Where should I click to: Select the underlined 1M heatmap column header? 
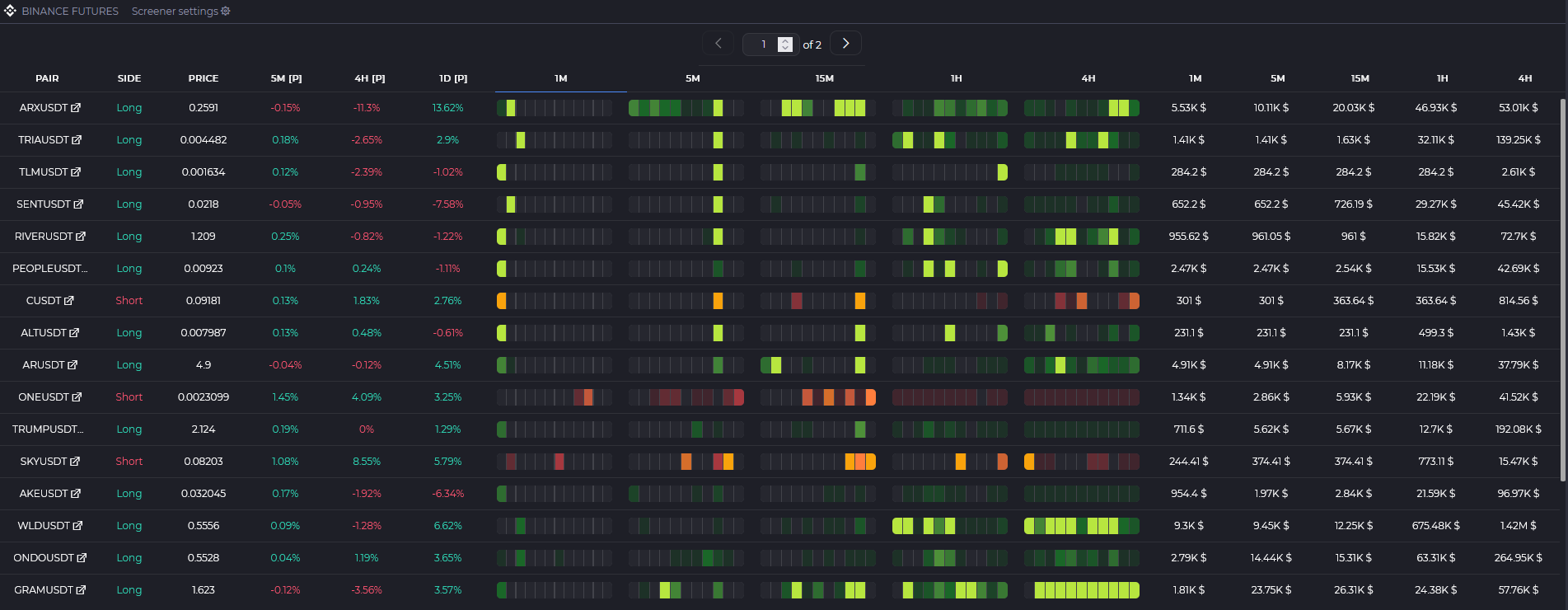coord(561,78)
